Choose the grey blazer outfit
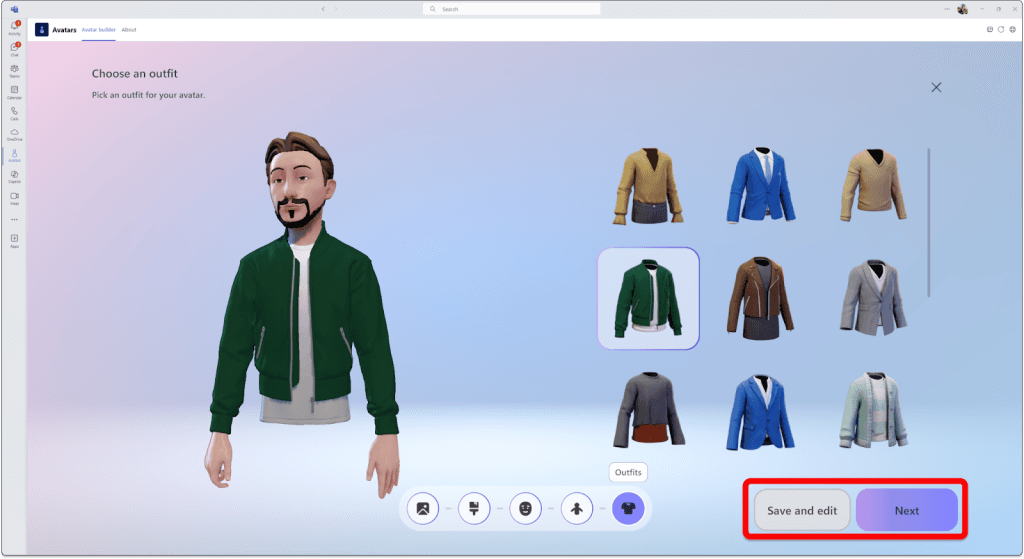This screenshot has width=1024, height=559. click(x=873, y=298)
